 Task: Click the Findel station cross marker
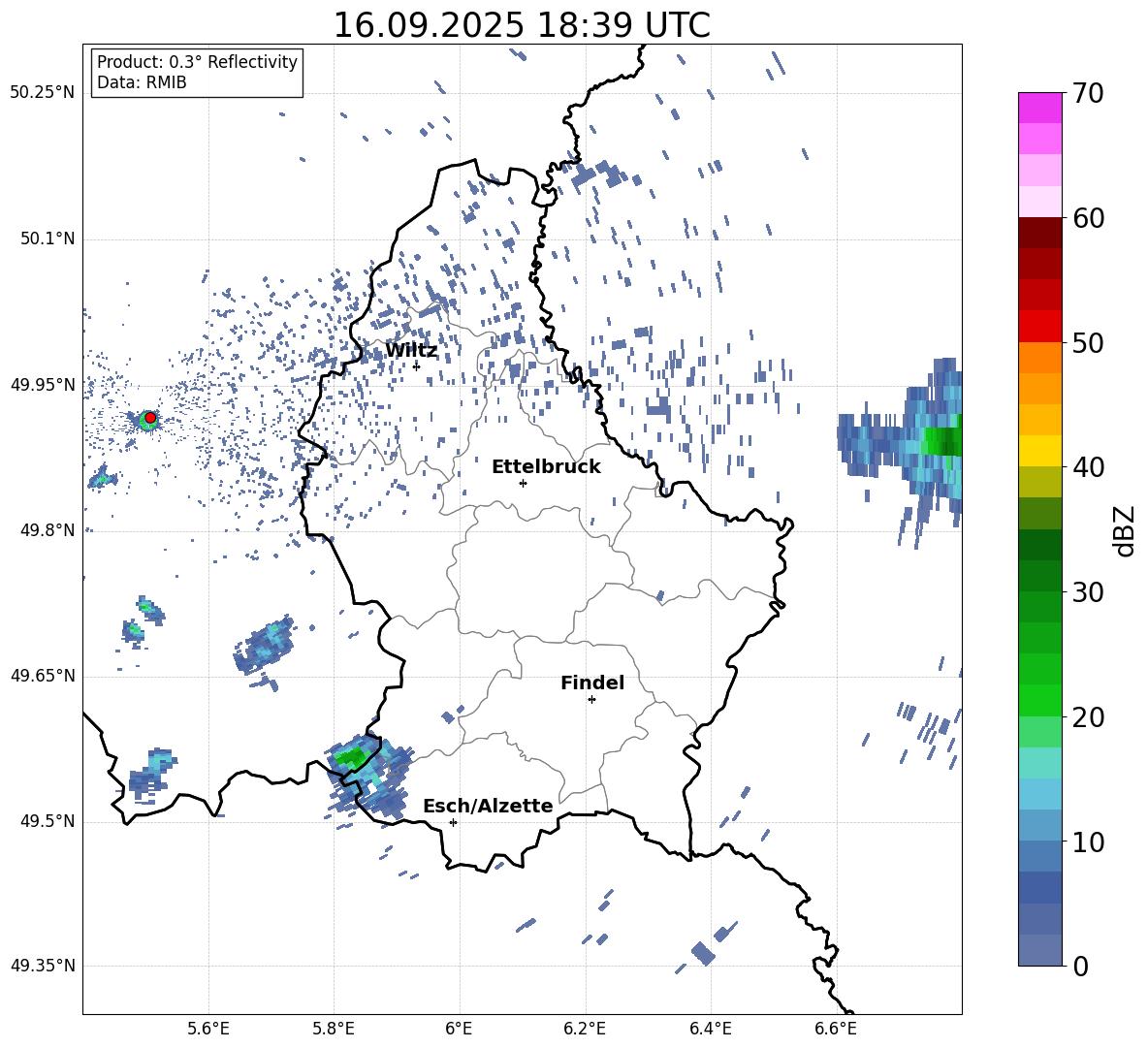[591, 700]
